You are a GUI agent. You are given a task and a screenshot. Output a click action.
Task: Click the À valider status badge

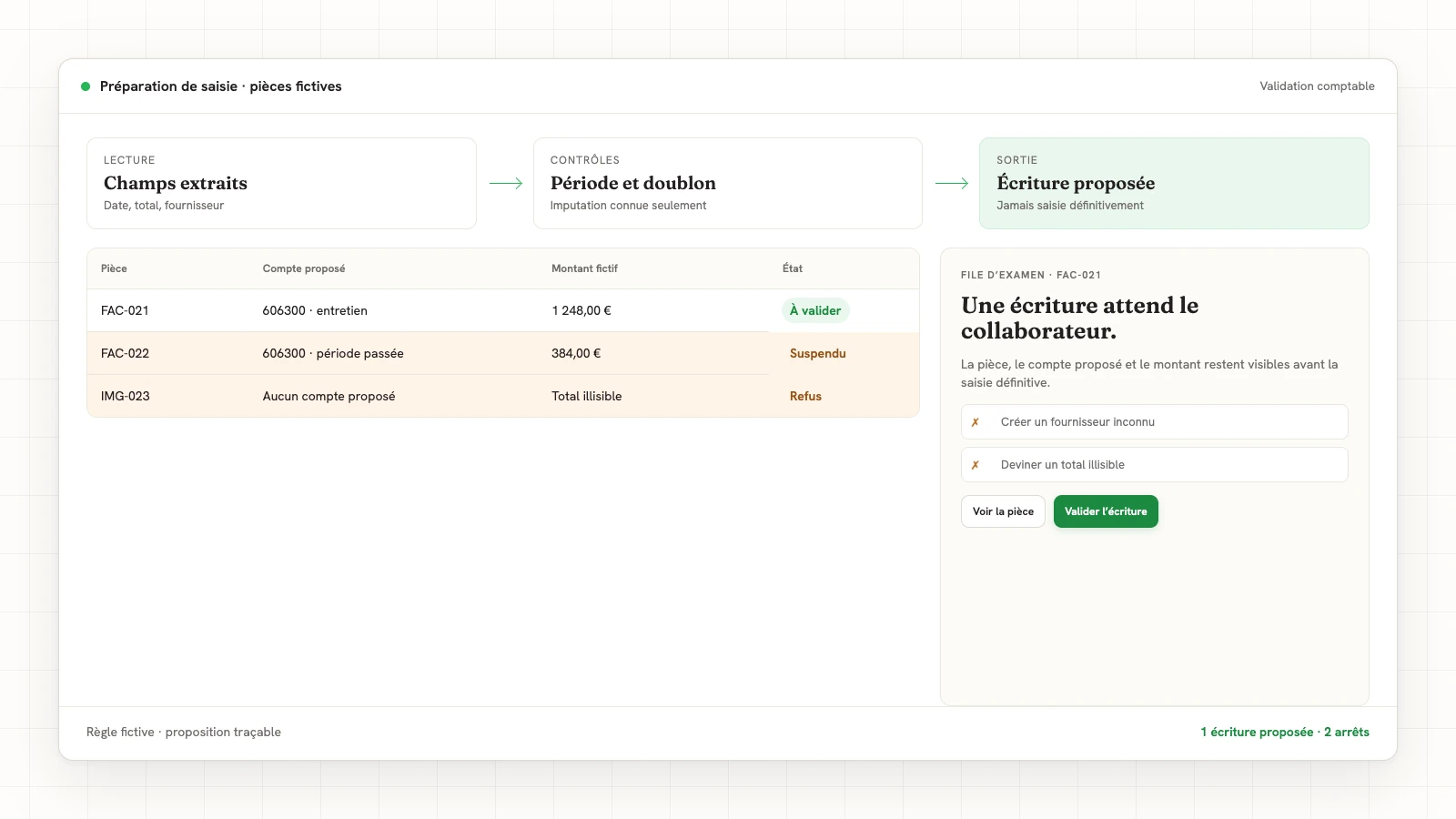[815, 310]
